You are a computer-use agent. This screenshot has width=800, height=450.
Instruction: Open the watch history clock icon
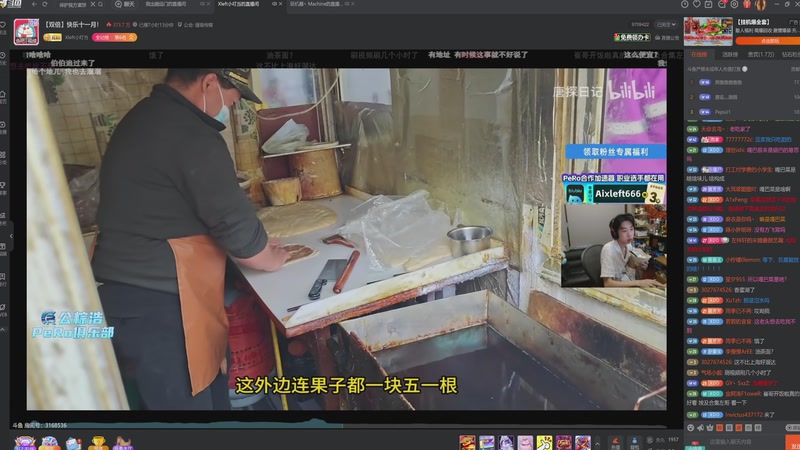685,4
